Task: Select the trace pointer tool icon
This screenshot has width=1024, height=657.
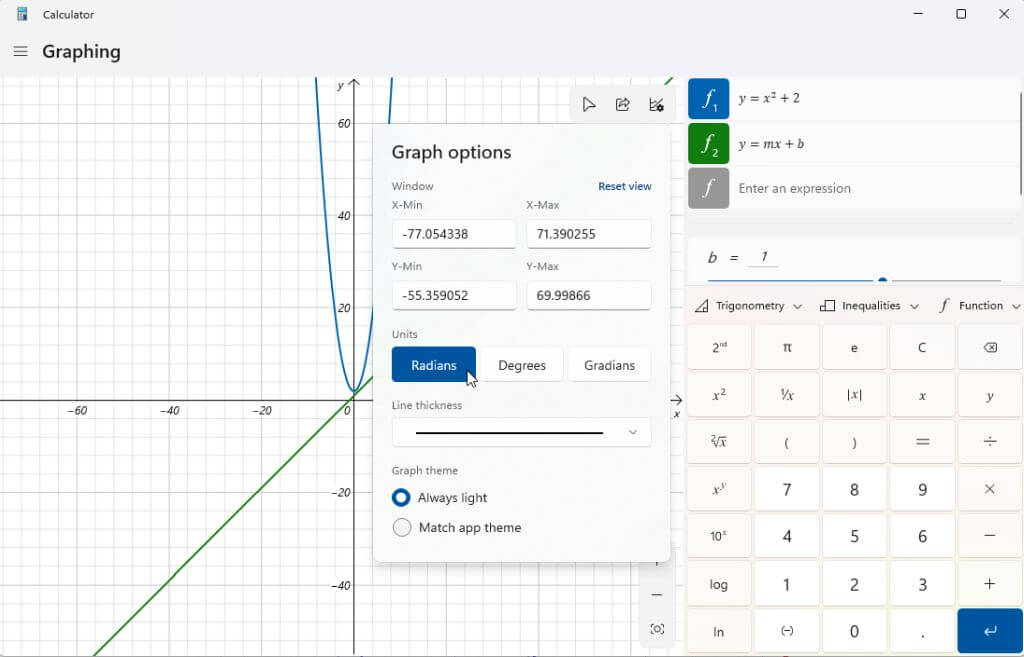Action: (x=589, y=104)
